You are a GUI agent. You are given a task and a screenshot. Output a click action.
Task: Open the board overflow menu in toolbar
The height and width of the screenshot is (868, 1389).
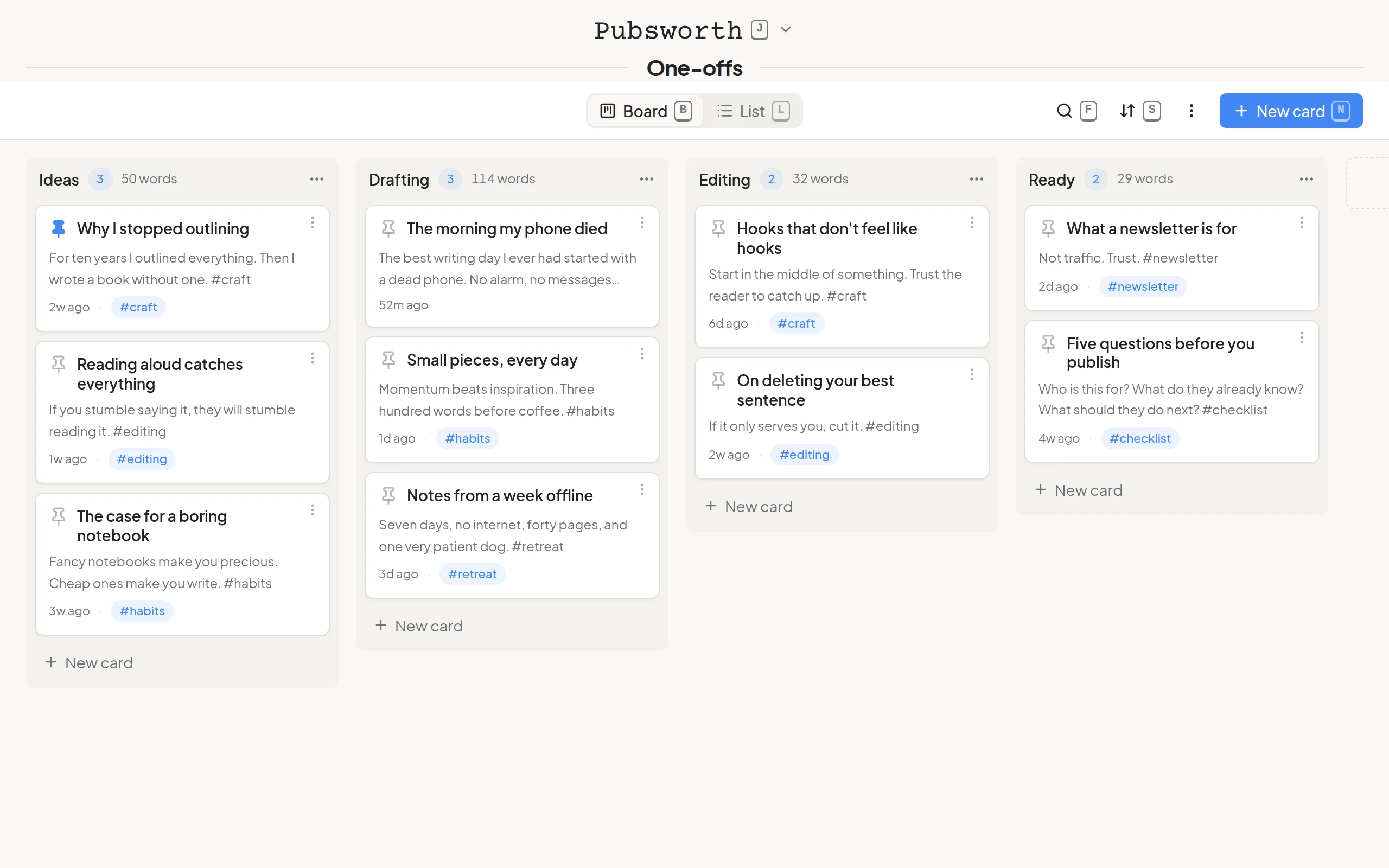coord(1191,111)
